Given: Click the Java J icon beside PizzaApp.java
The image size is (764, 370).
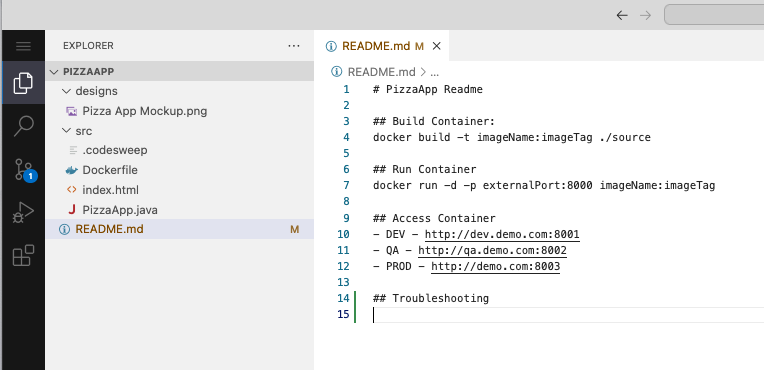Looking at the screenshot, I should (x=72, y=210).
